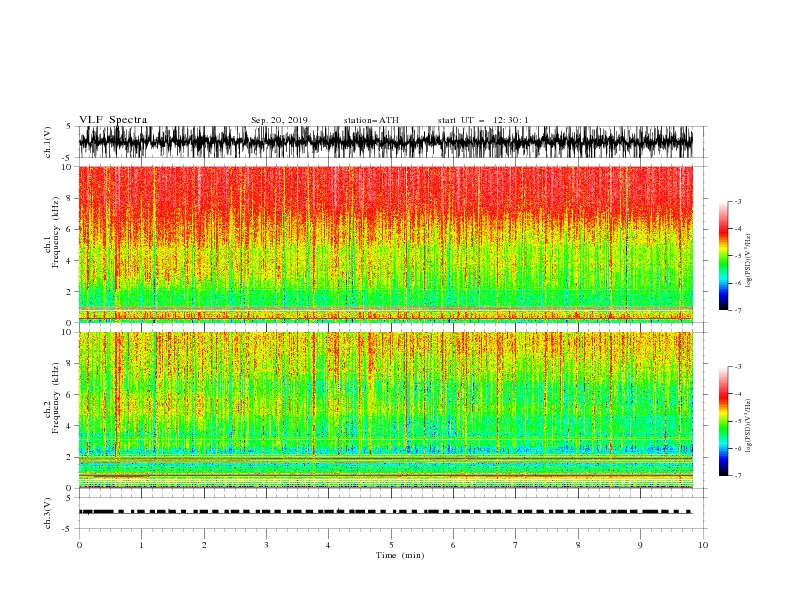The height and width of the screenshot is (612, 792).
Task: Click the ch.1 spectrogram panel
Action: 385,244
